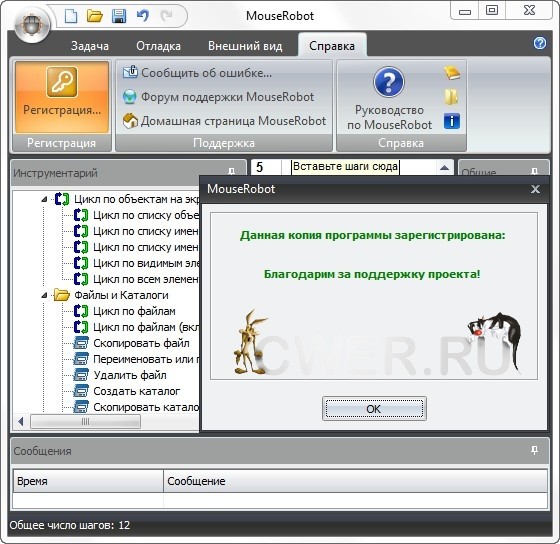This screenshot has width=560, height=544.
Task: Click the greyed-out redo arrow
Action: coord(167,16)
